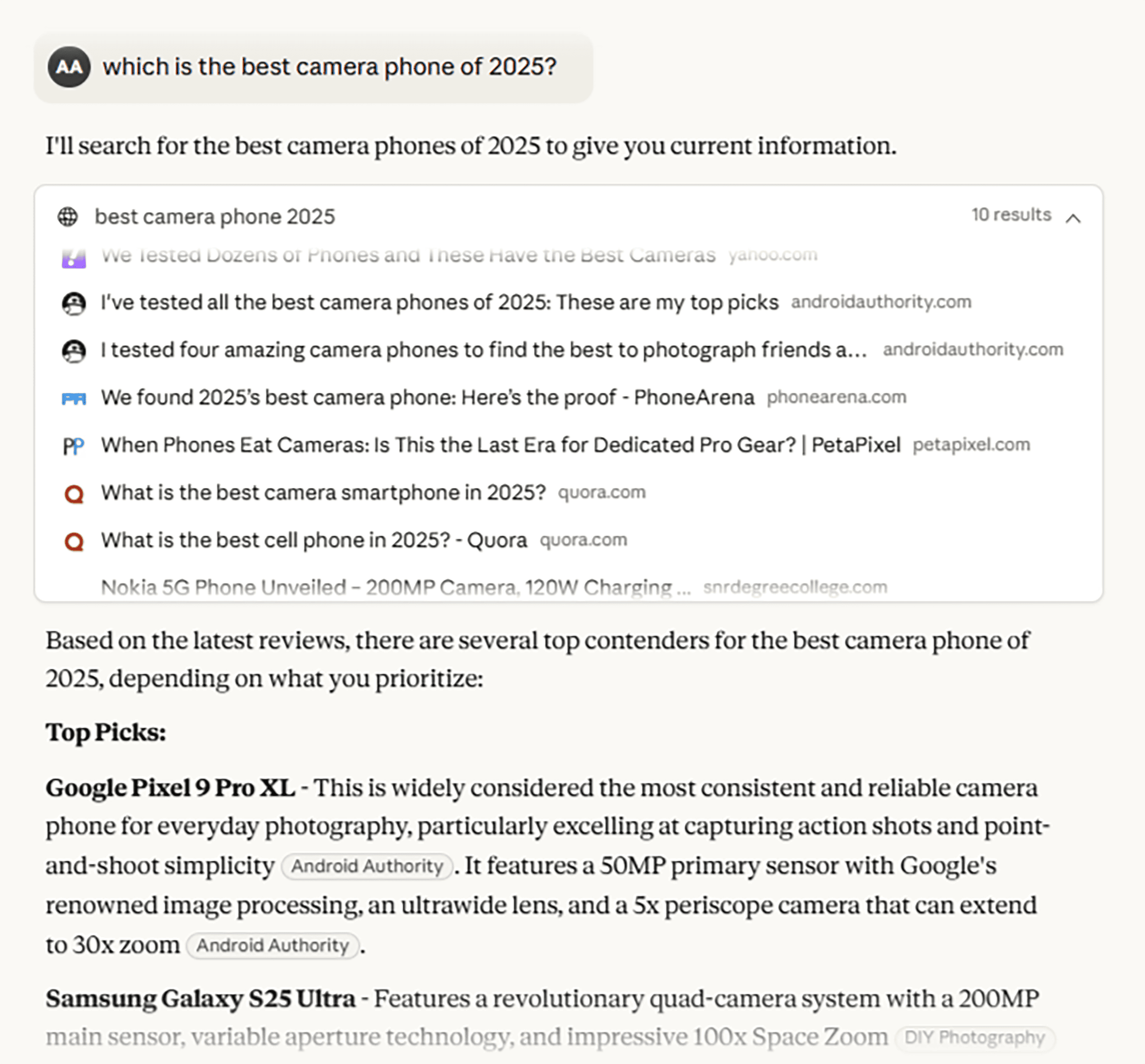Click the Yahoo favicon in results
The height and width of the screenshot is (1064, 1145).
[x=74, y=257]
